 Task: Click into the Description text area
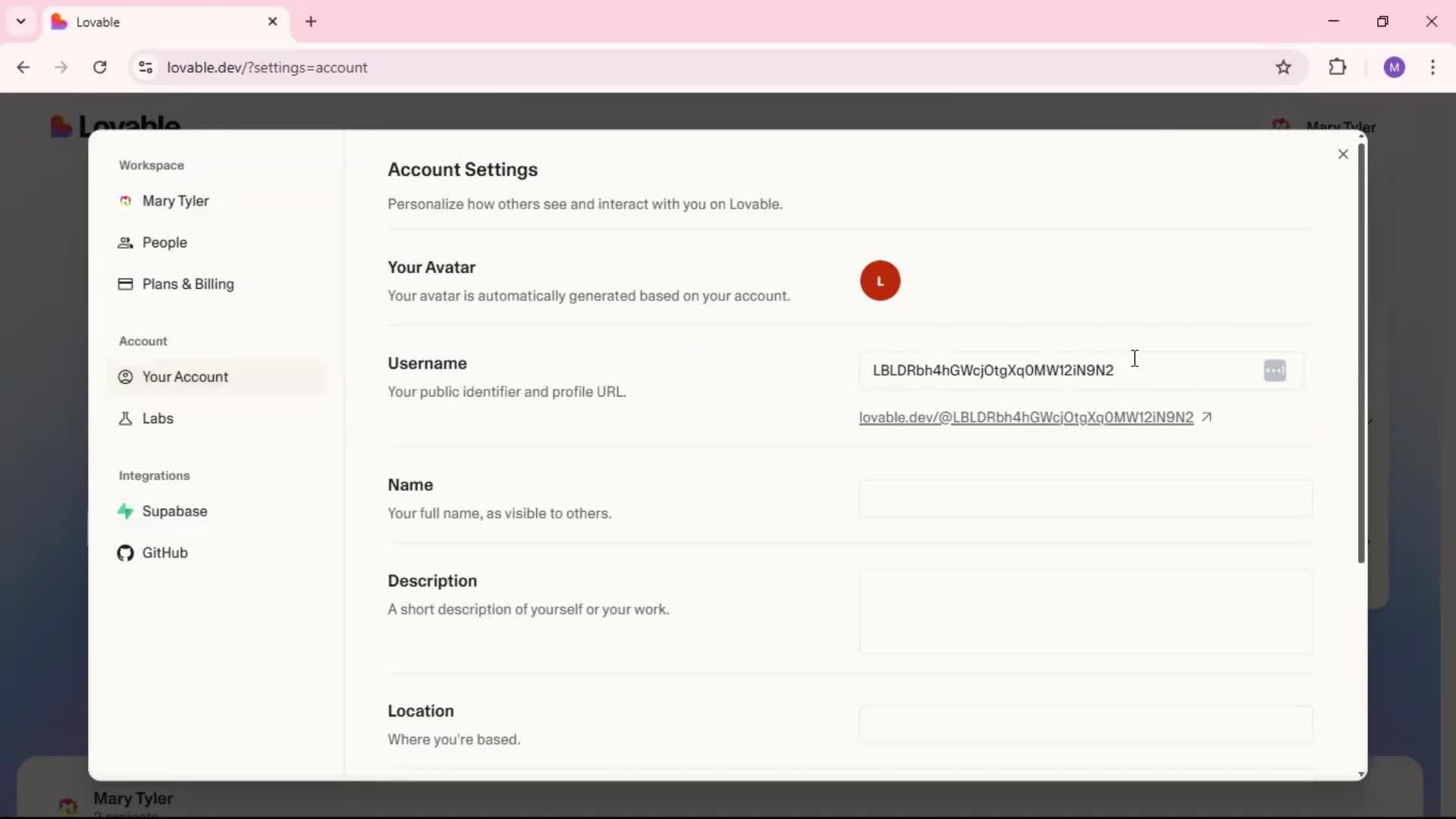1085,611
